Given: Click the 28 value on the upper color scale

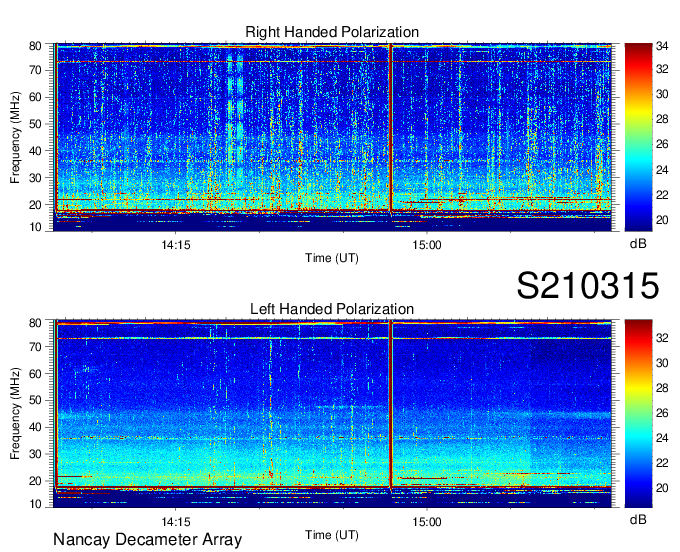Looking at the screenshot, I should (662, 119).
